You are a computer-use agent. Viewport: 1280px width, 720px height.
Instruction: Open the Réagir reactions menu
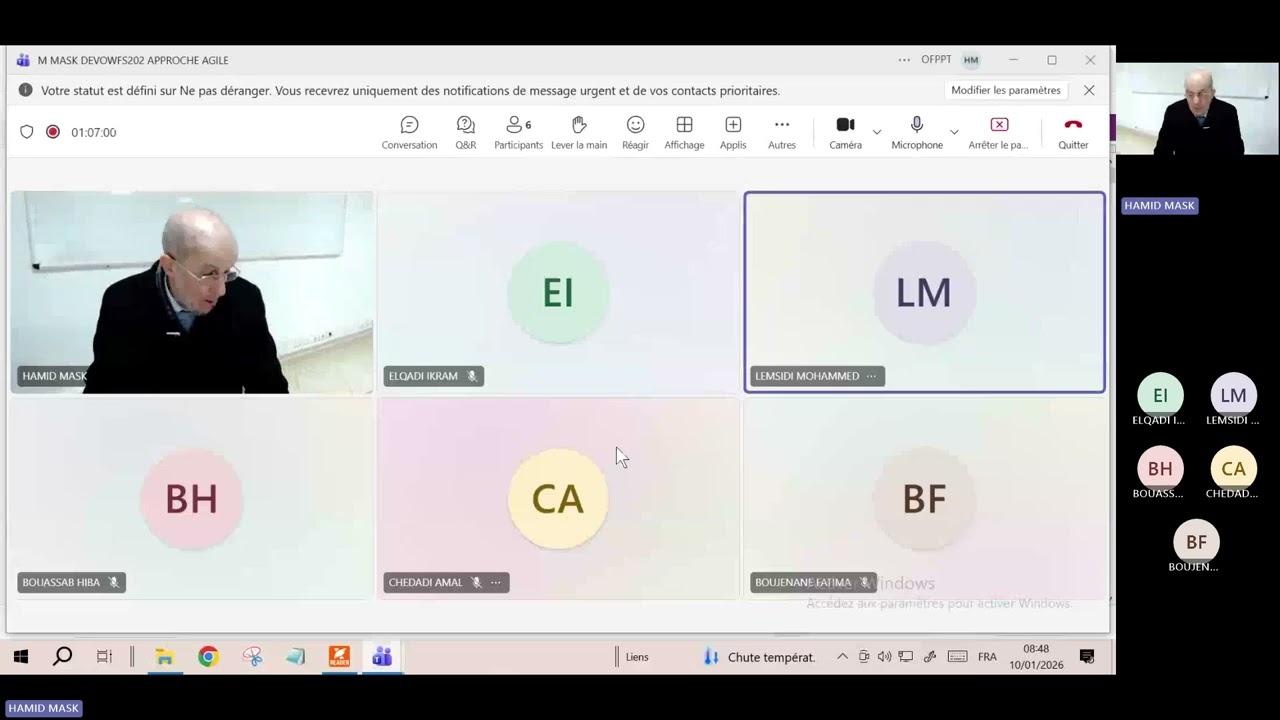(635, 132)
